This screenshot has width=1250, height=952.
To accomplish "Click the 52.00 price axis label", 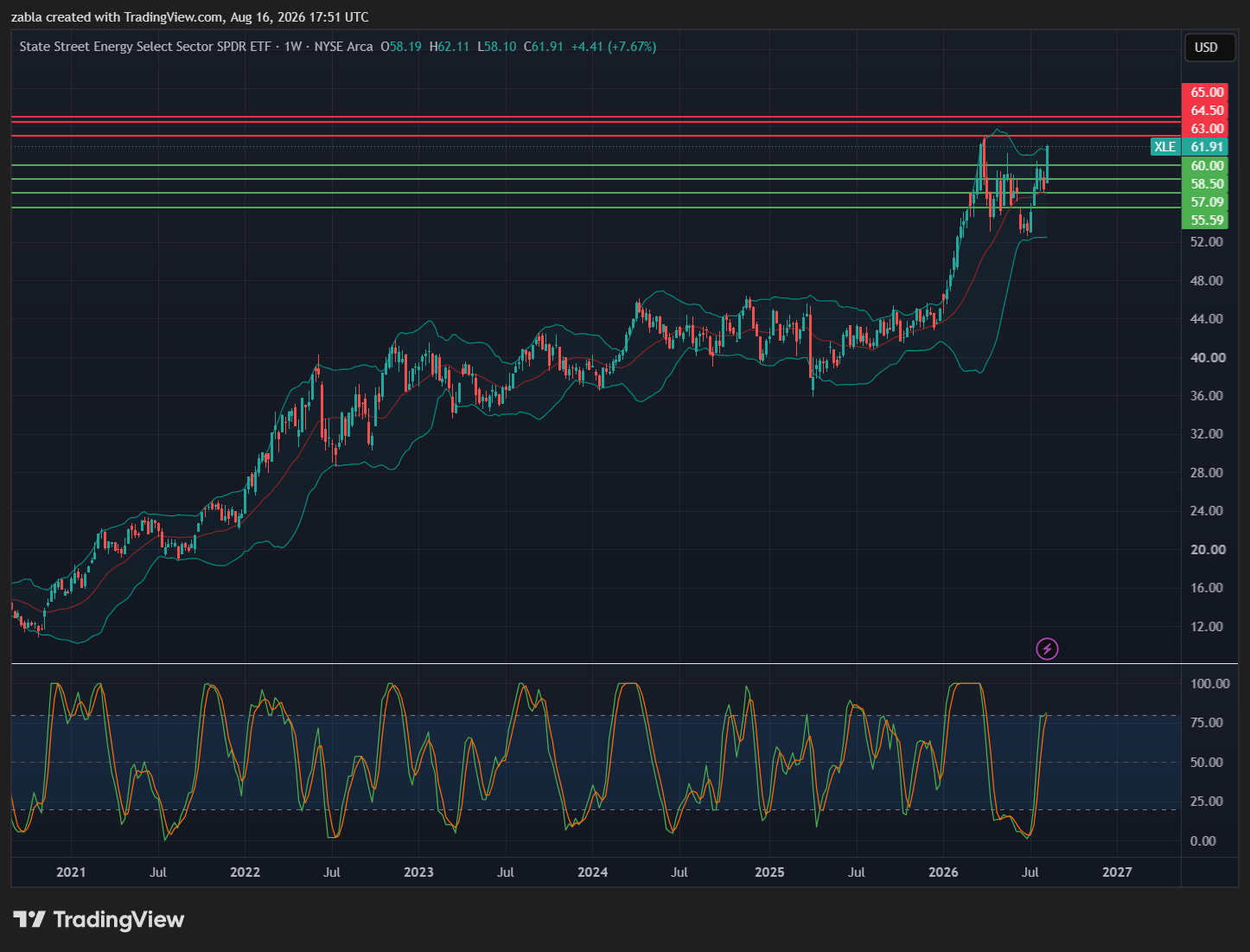I will tap(1207, 242).
